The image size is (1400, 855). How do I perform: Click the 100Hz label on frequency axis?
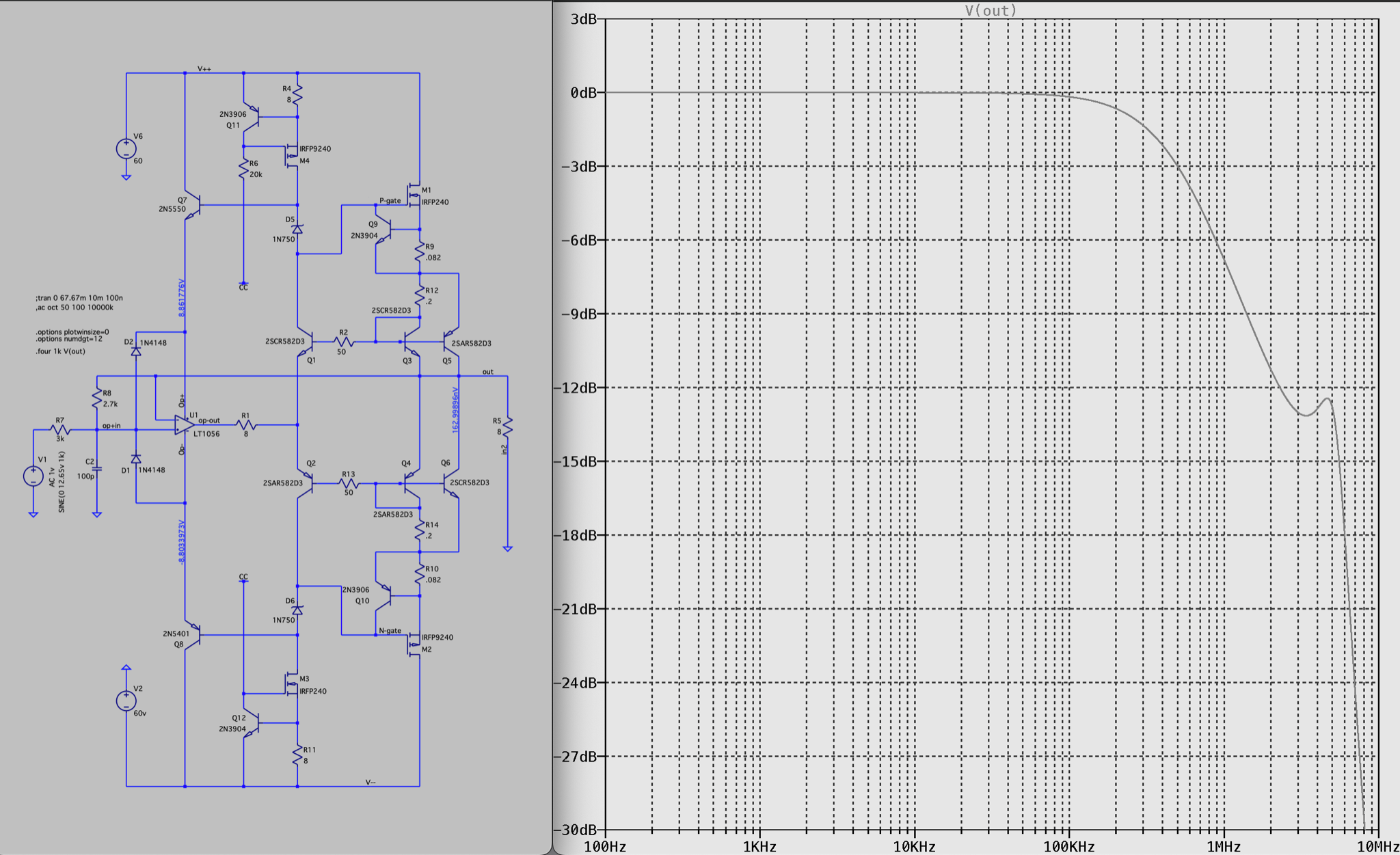[x=605, y=847]
